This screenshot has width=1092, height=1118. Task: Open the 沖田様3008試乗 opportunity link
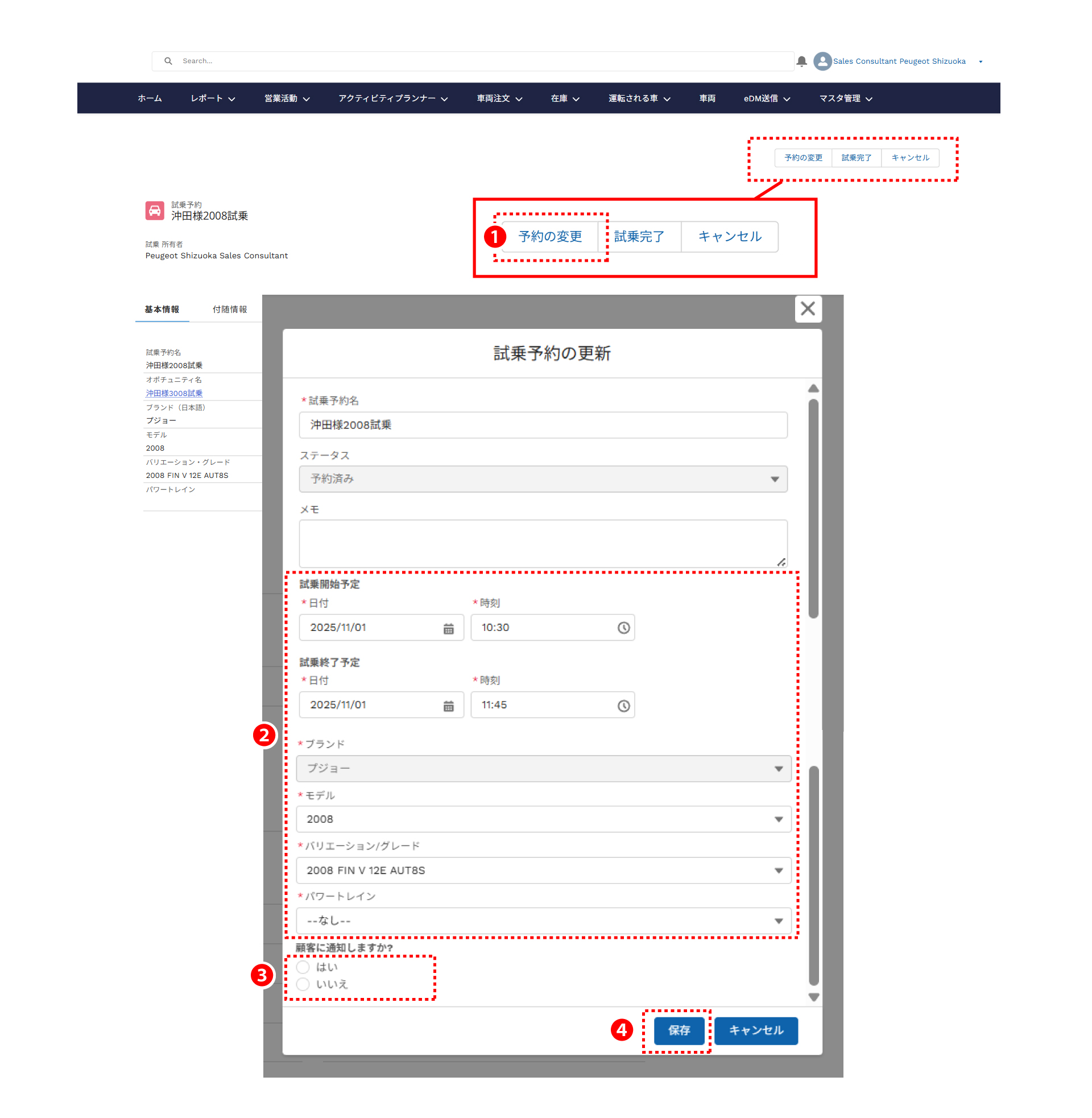174,393
